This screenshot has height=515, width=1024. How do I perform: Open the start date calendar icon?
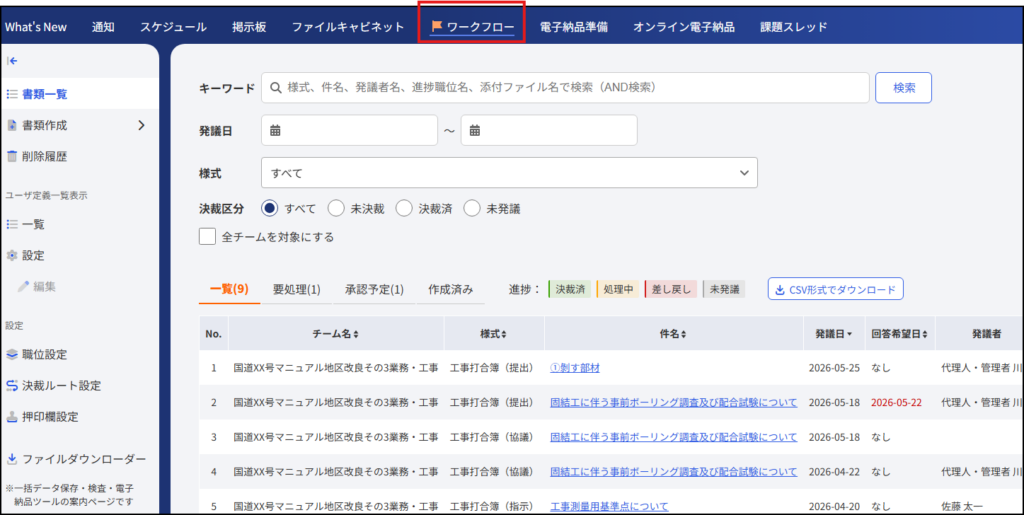click(276, 131)
